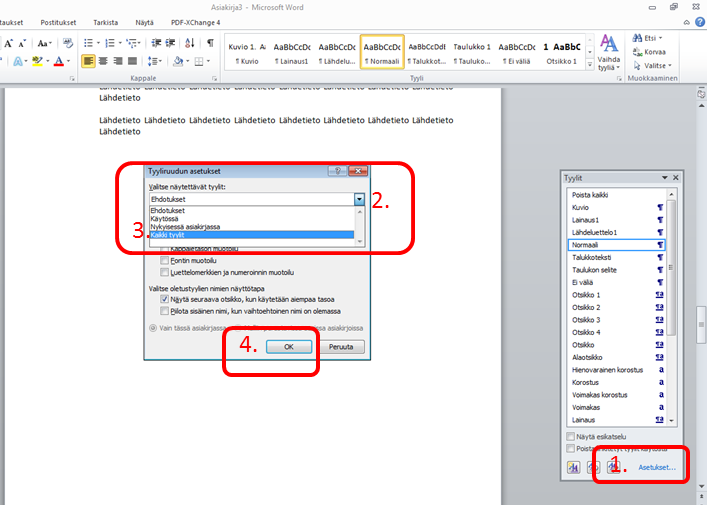Check Piilota sisäinen nimi checkbox
Viewport: 707px width, 505px height.
(x=165, y=311)
